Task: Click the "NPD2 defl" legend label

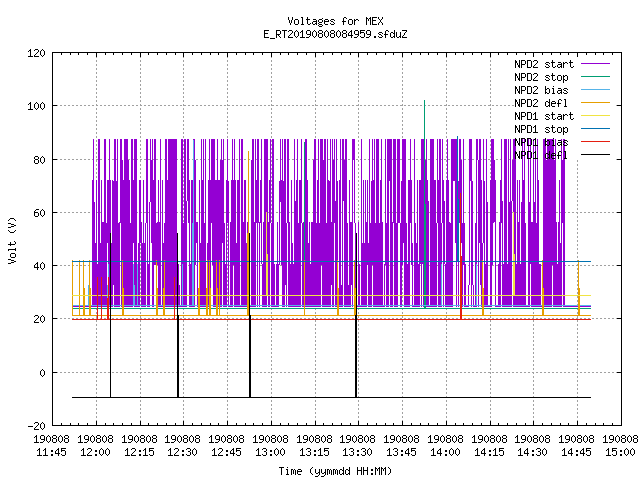Action: pyautogui.click(x=541, y=103)
